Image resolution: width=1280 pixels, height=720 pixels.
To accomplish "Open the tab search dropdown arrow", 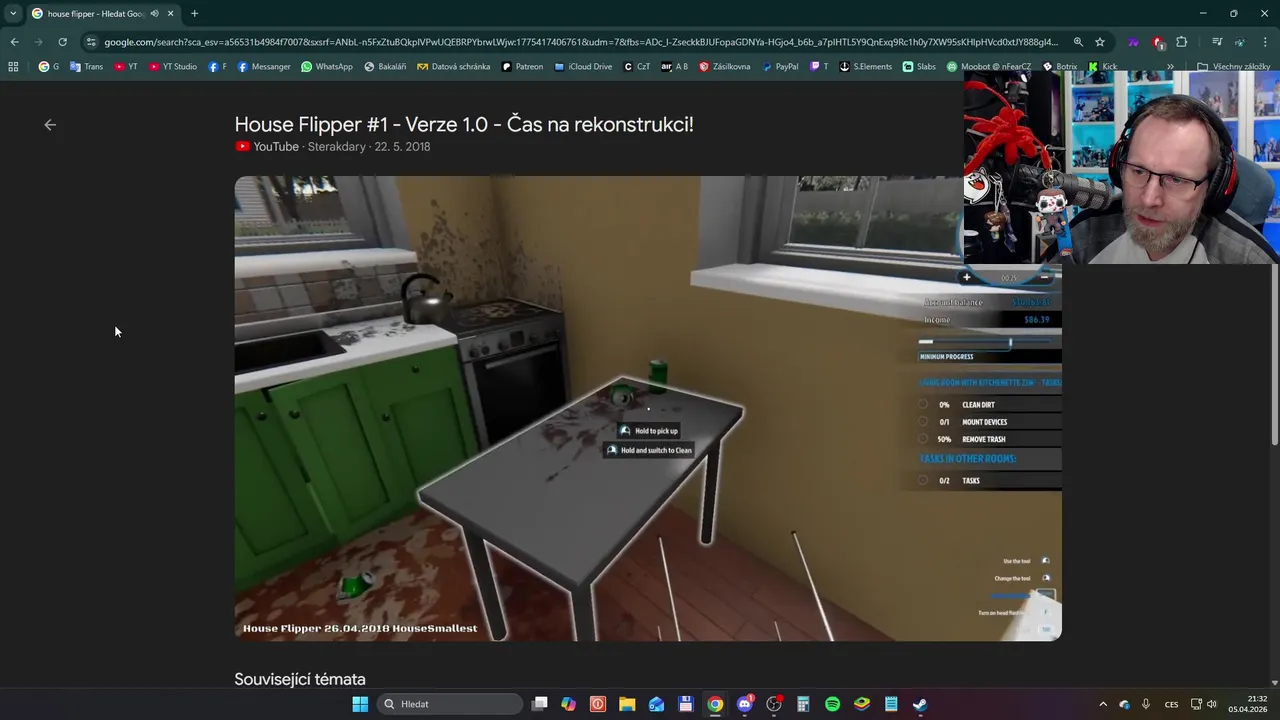I will coord(13,13).
